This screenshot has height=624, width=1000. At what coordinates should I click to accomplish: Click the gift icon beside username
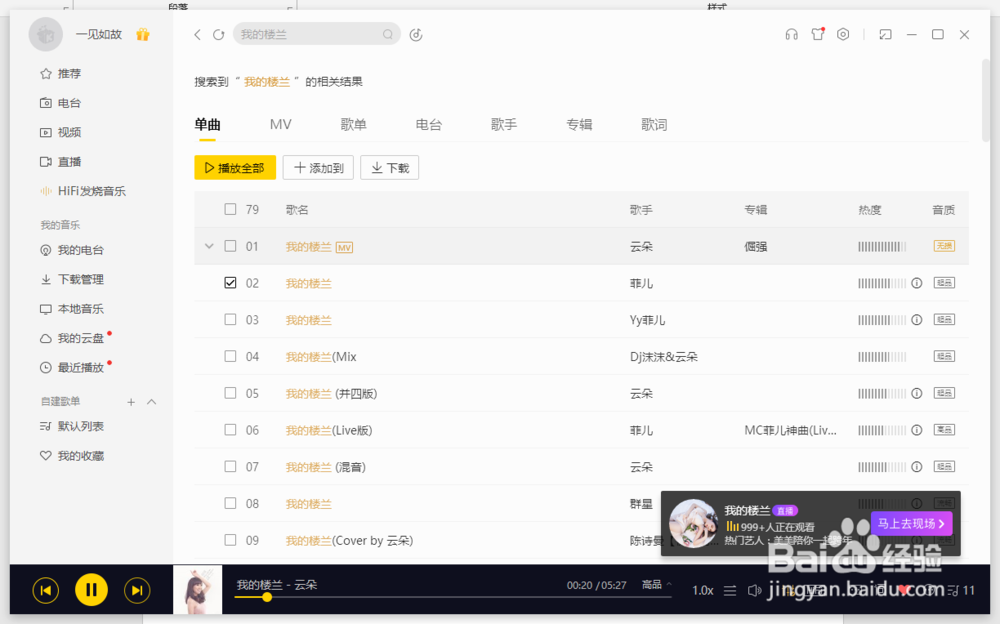142,34
